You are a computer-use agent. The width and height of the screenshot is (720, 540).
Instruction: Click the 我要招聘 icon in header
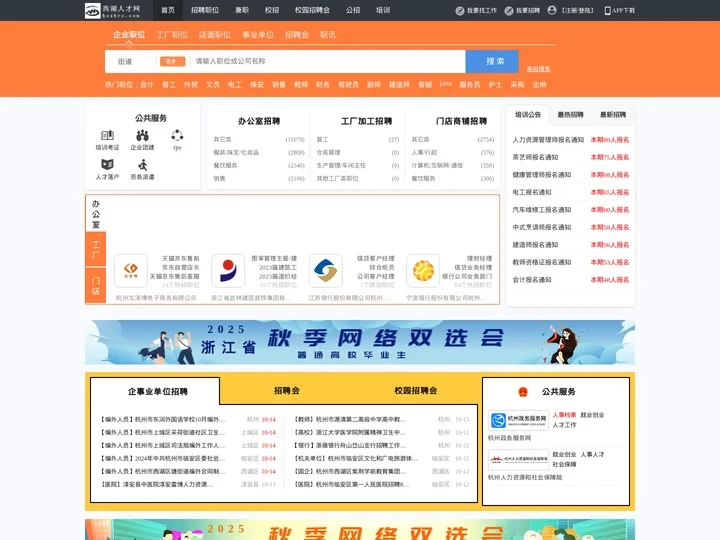coord(509,11)
